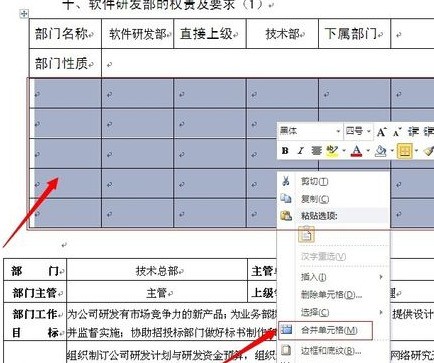Apply yellow text highlight color
This screenshot has height=363, width=434.
[x=332, y=151]
